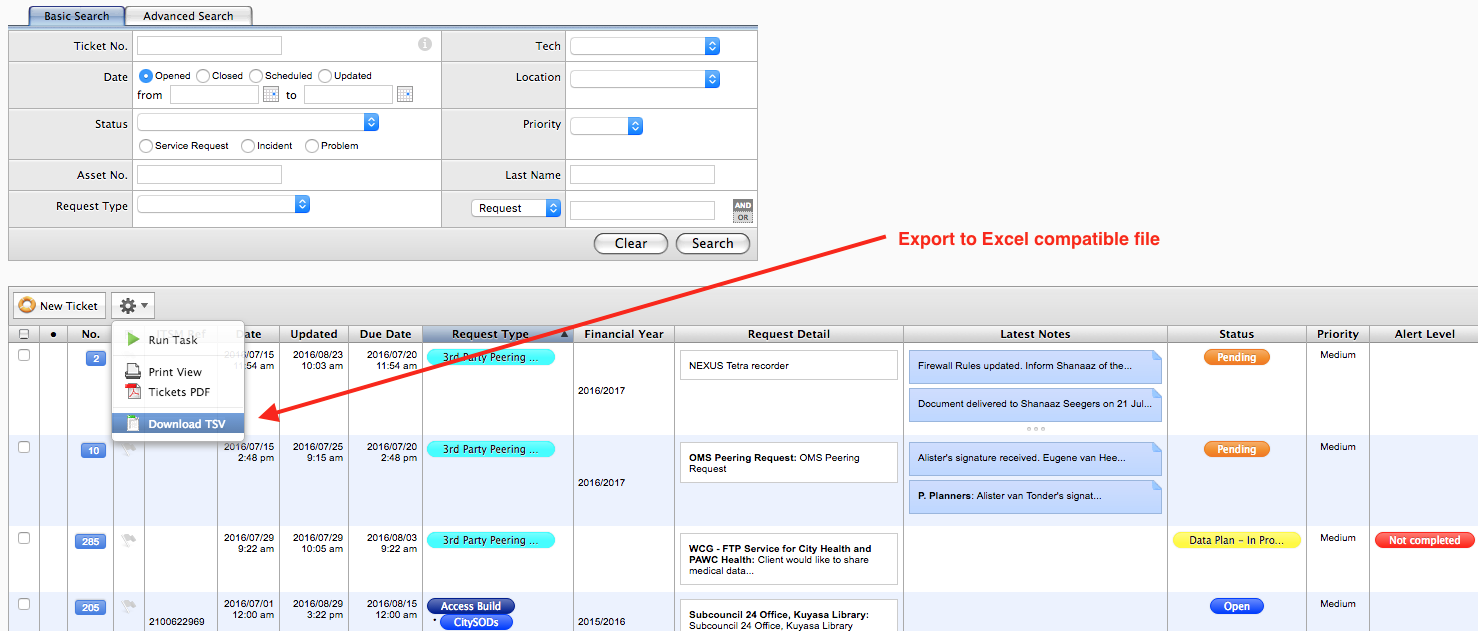Viewport: 1478px width, 631px height.
Task: Select the Scheduled date radio button
Action: pos(256,76)
